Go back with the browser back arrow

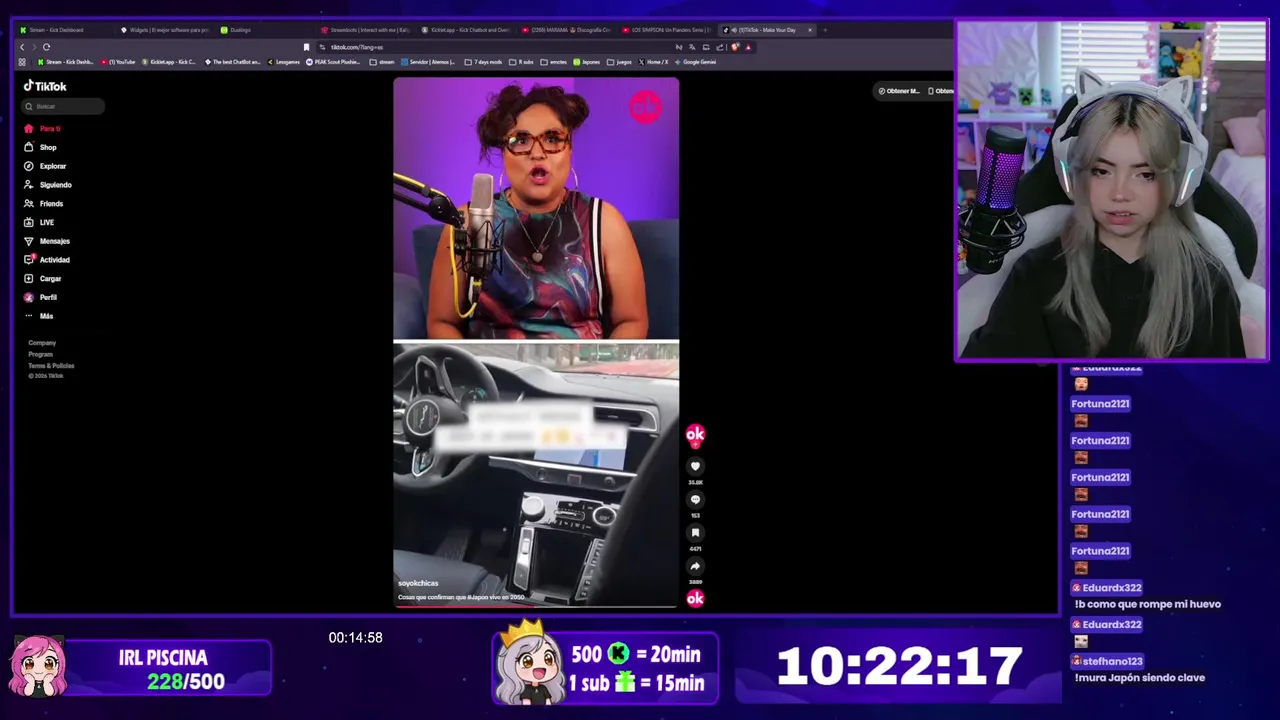pyautogui.click(x=22, y=47)
